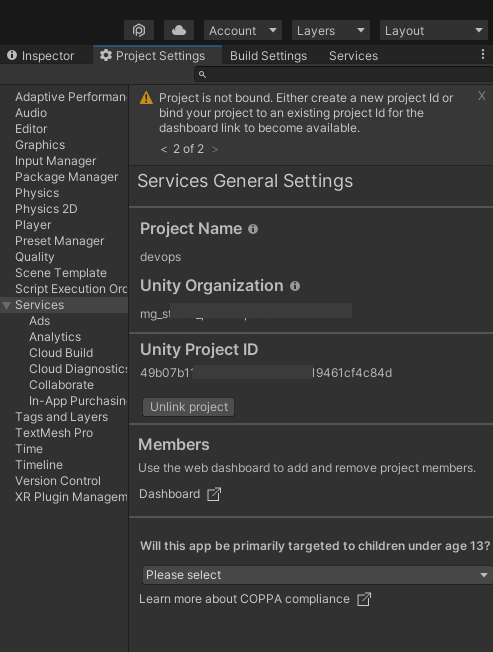Open the Please select age dropdown
This screenshot has width=493, height=652.
(x=318, y=575)
